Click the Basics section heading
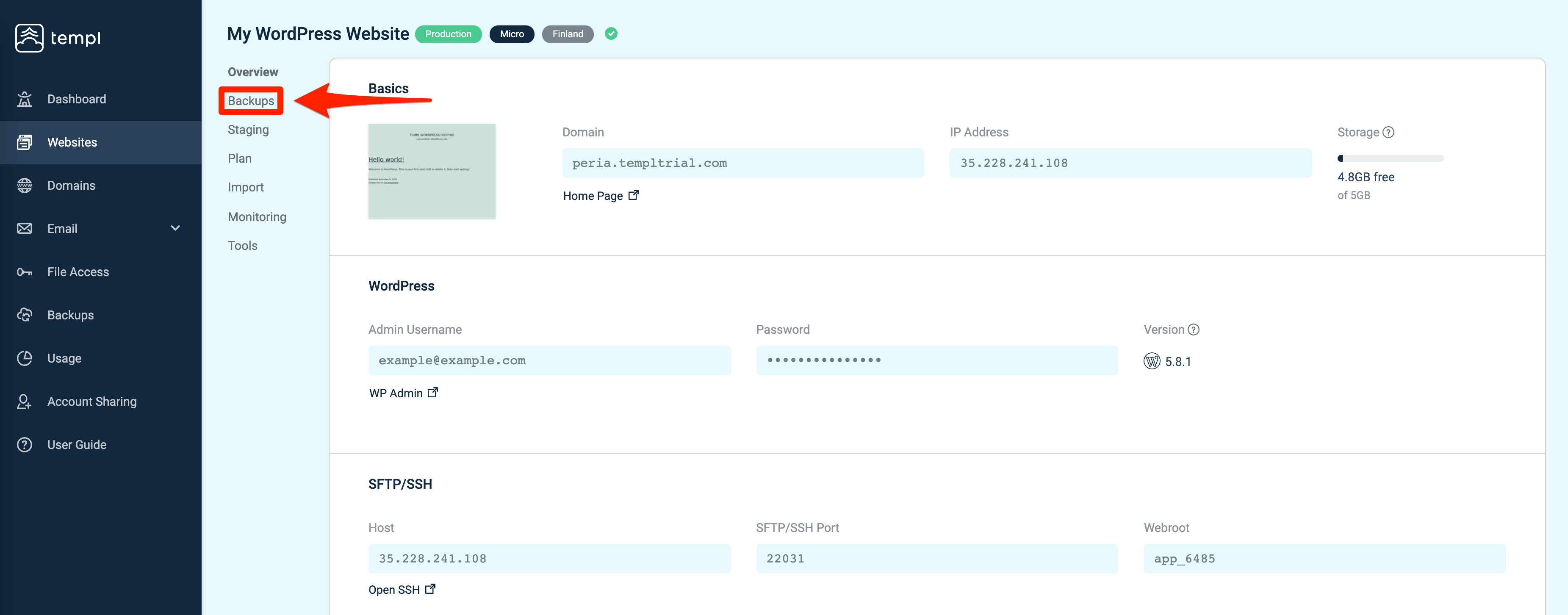Viewport: 1568px width, 615px height. 388,88
